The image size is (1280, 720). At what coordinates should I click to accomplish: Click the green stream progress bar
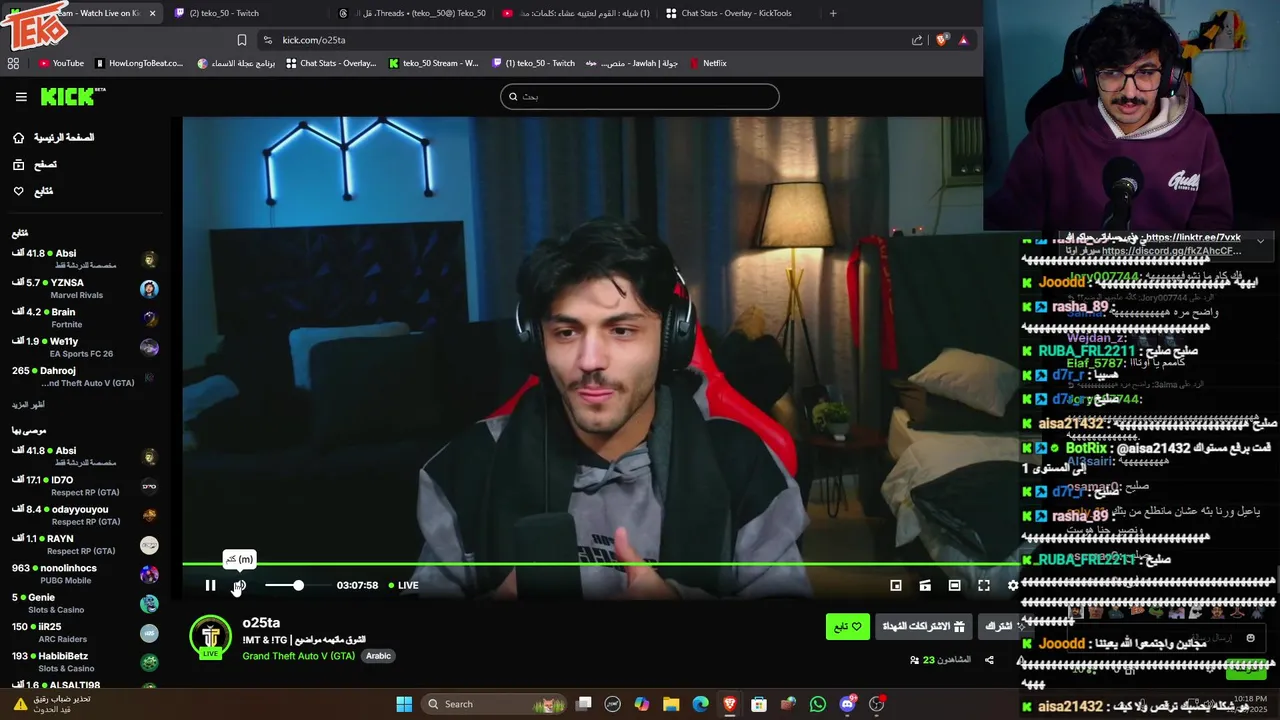click(600, 565)
